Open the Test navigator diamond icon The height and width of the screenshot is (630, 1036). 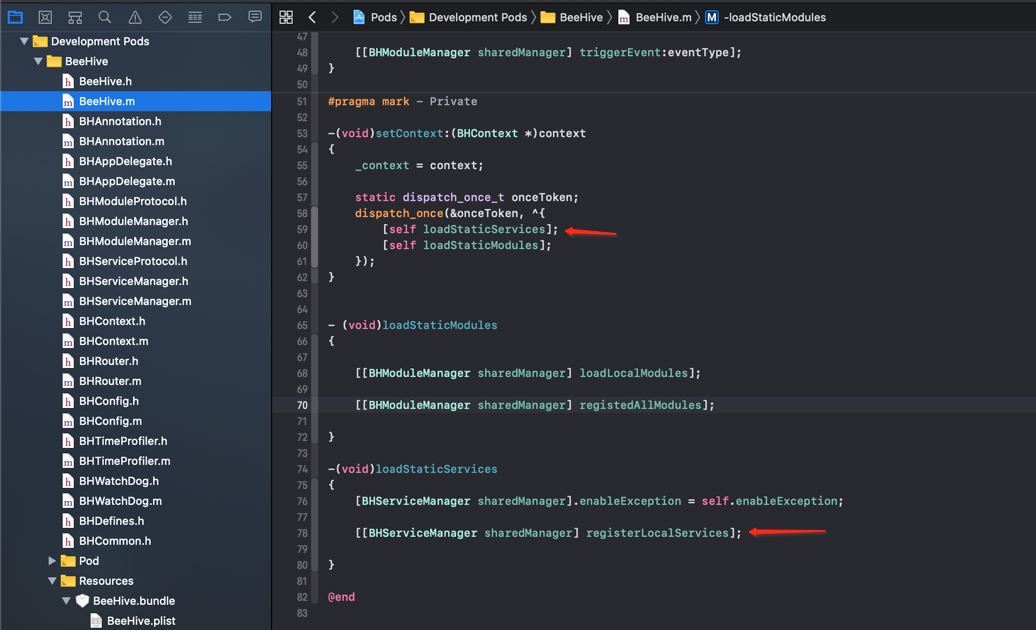pyautogui.click(x=165, y=17)
